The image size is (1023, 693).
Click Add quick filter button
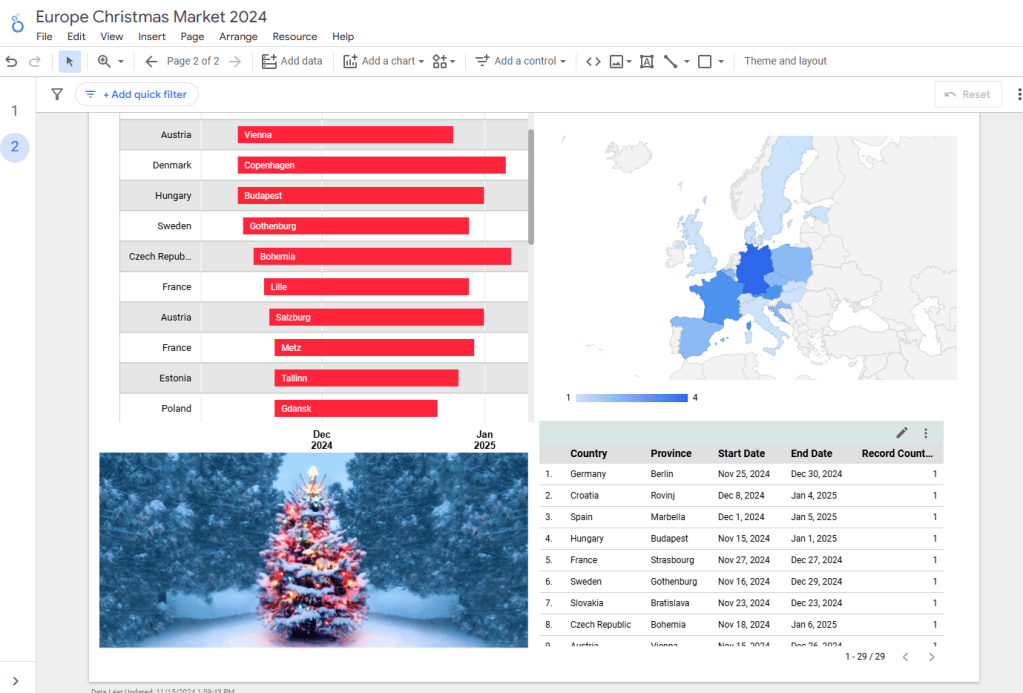[x=137, y=94]
